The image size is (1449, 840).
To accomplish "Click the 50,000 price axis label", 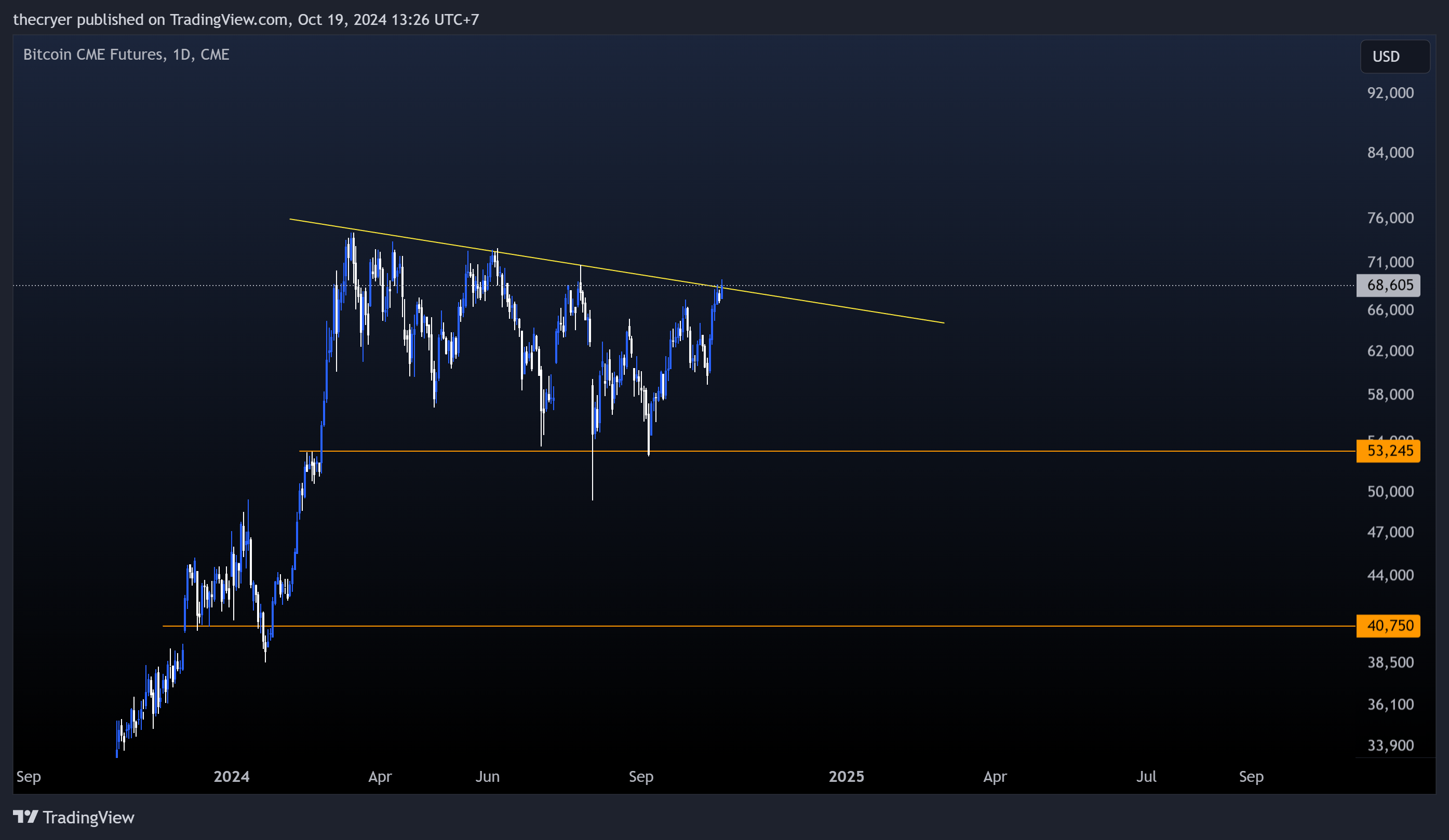I will click(x=1390, y=492).
